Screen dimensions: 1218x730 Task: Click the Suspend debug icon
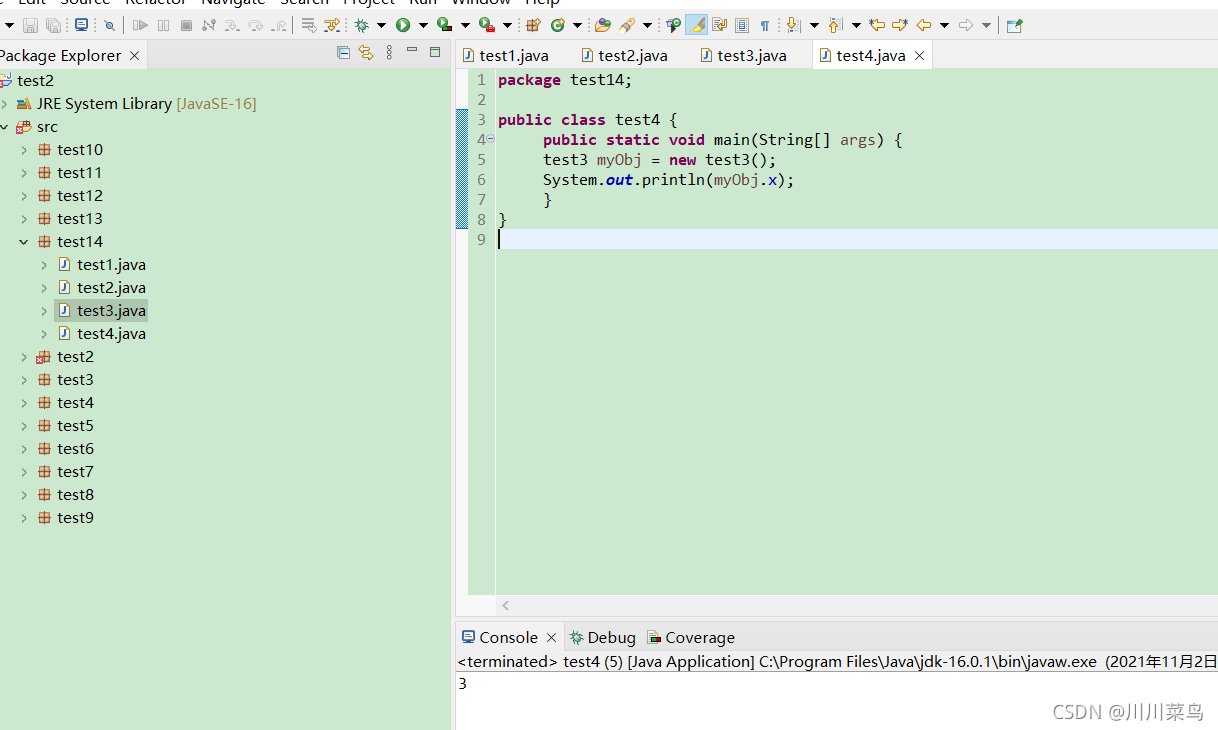click(163, 25)
